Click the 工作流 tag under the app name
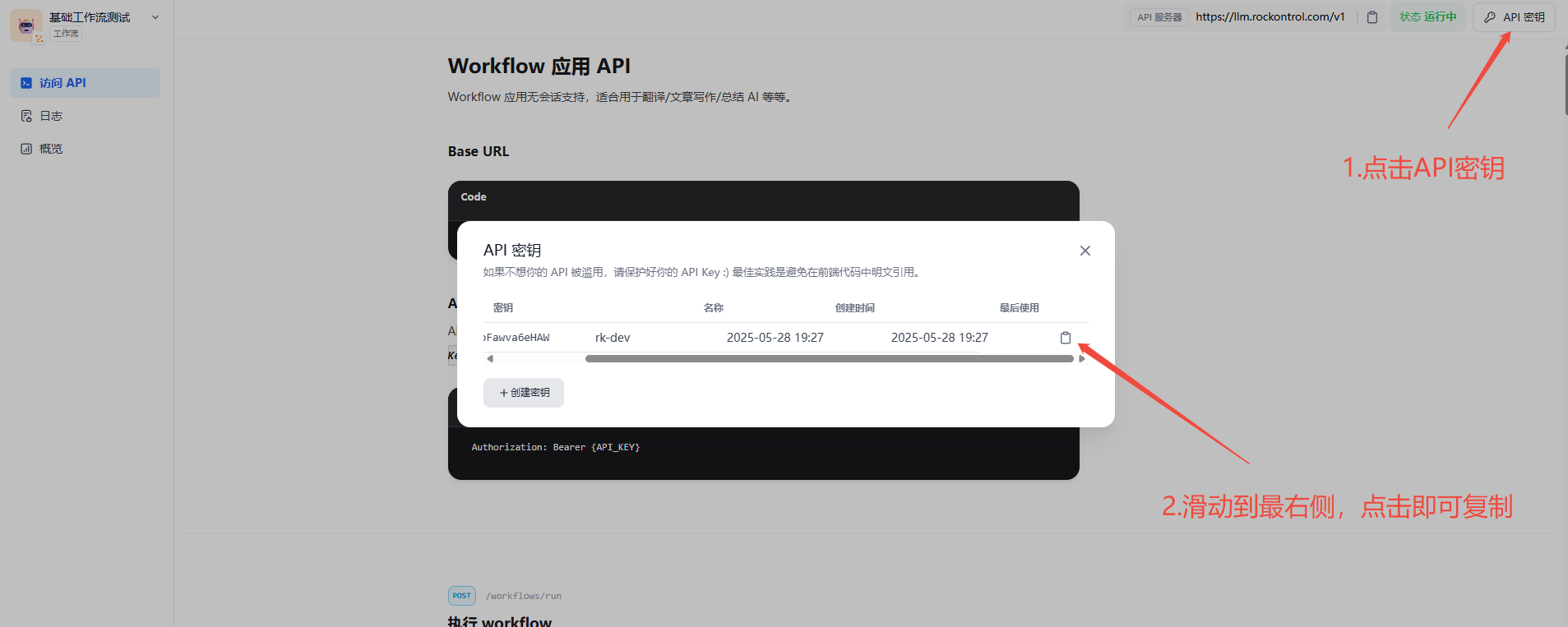This screenshot has height=627, width=1568. (x=66, y=34)
